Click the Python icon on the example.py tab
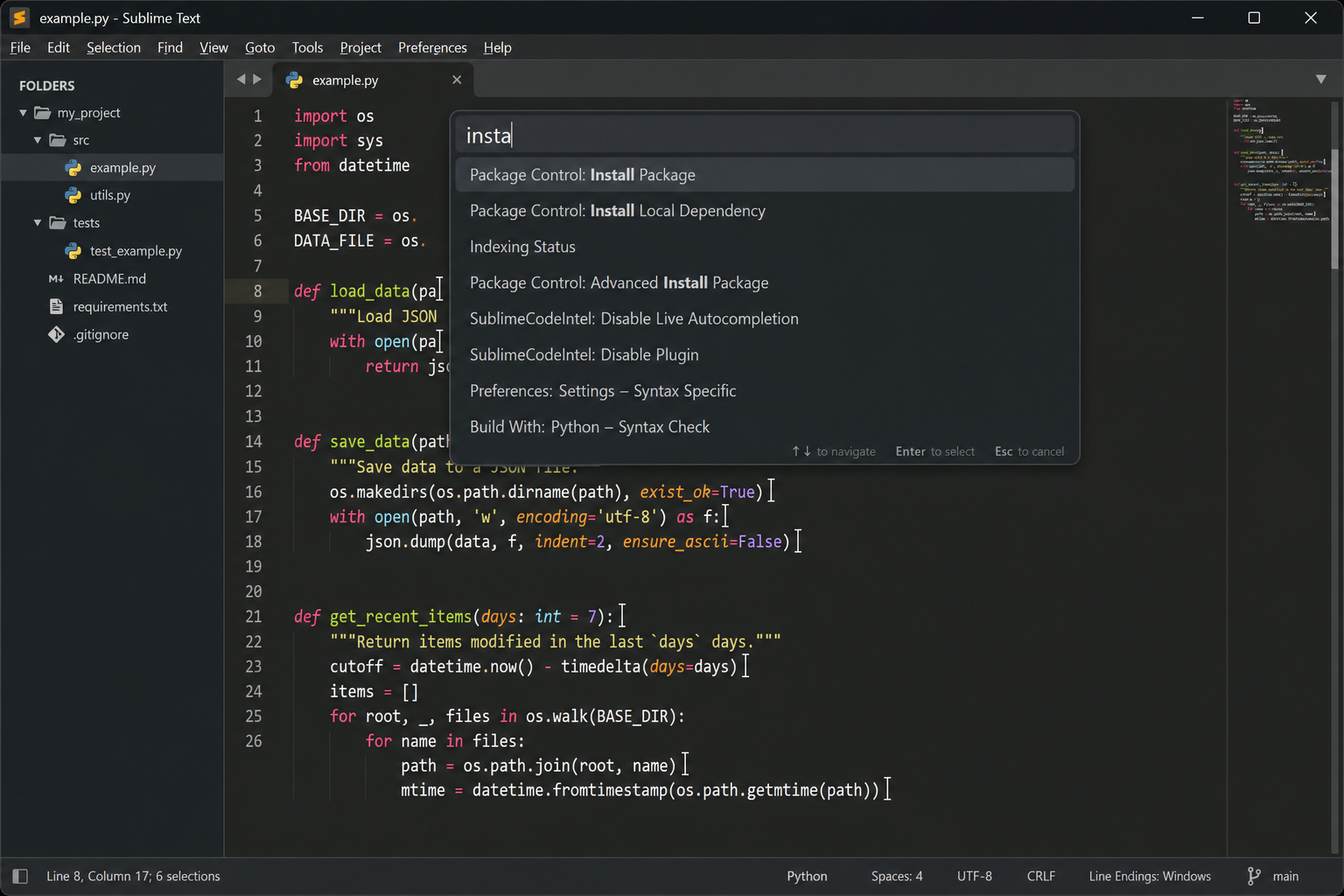The width and height of the screenshot is (1344, 896). pos(295,80)
